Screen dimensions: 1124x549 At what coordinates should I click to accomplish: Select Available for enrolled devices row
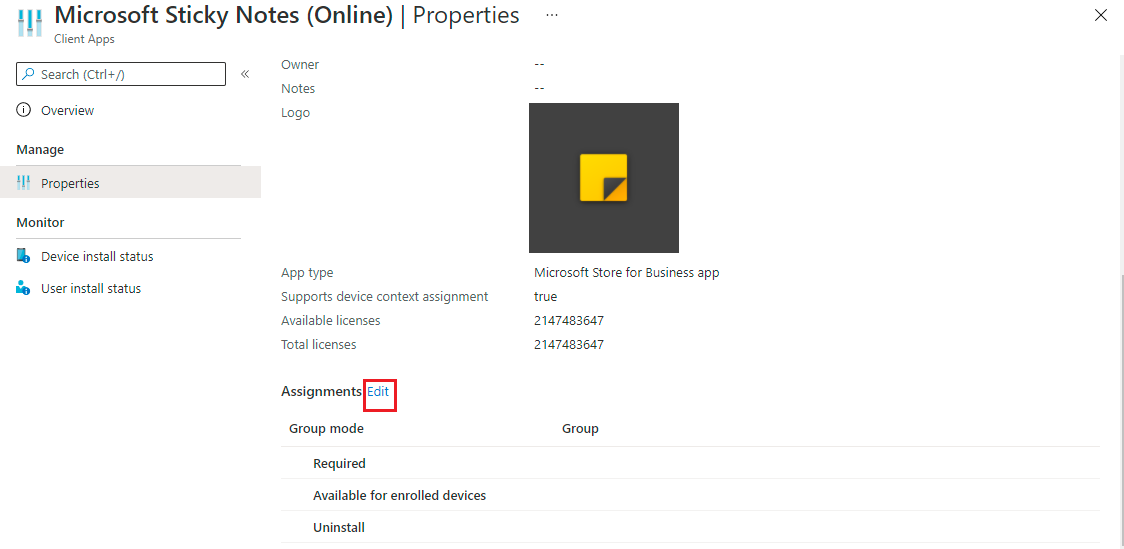point(690,495)
